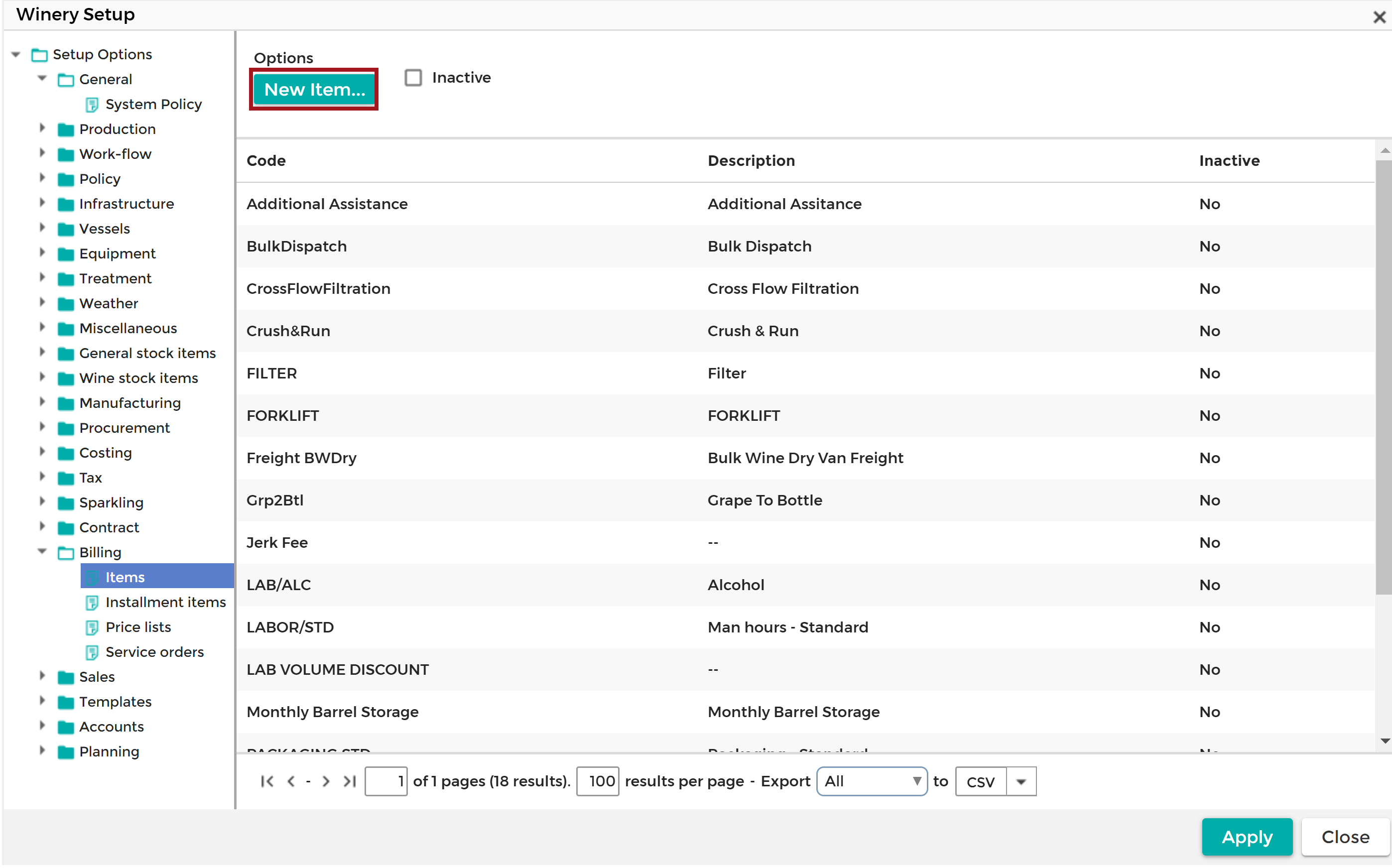The width and height of the screenshot is (1392, 868).
Task: Expand the Vessels folder arrow
Action: pyautogui.click(x=42, y=227)
